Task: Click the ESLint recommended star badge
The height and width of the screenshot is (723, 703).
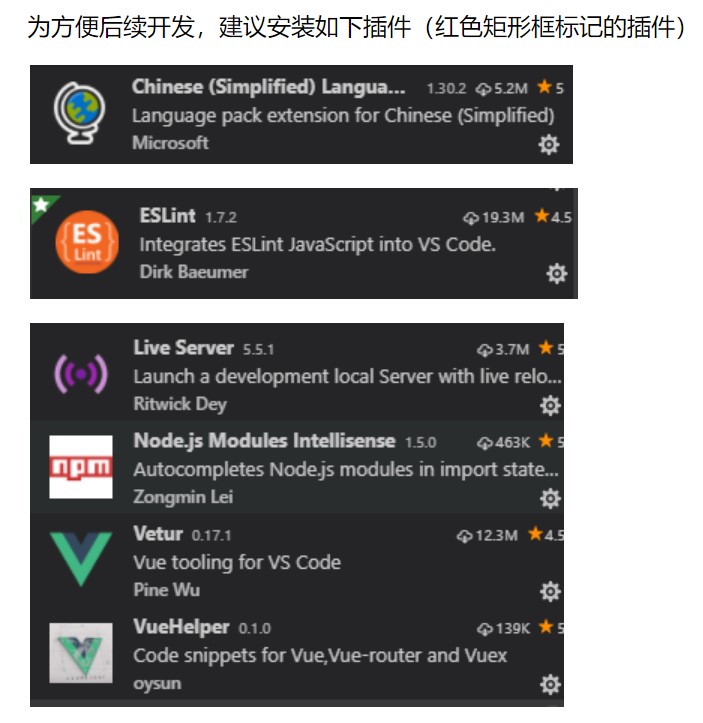Action: (41, 205)
